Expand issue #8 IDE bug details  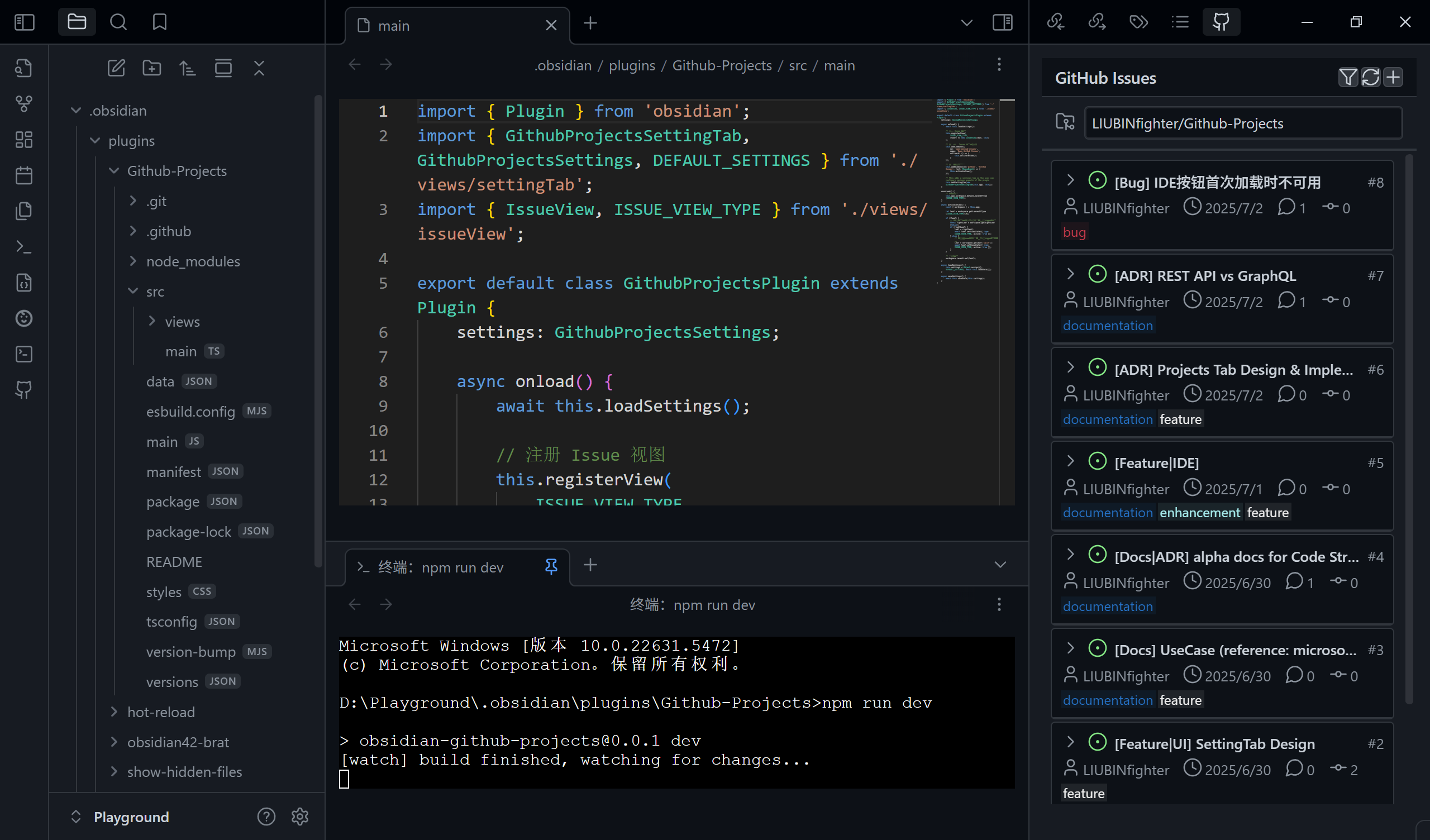point(1070,179)
